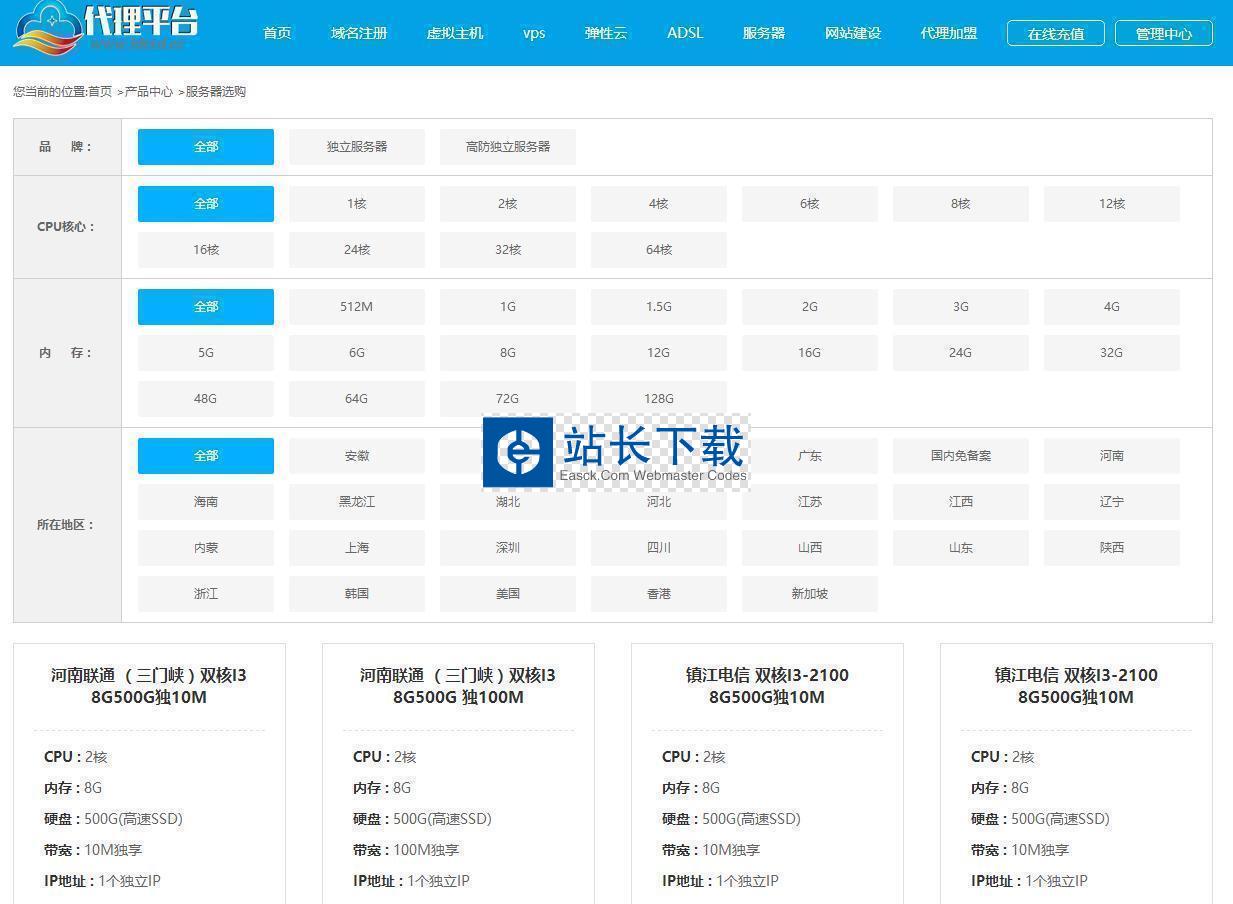Click the 在线充值 button

pyautogui.click(x=1055, y=33)
